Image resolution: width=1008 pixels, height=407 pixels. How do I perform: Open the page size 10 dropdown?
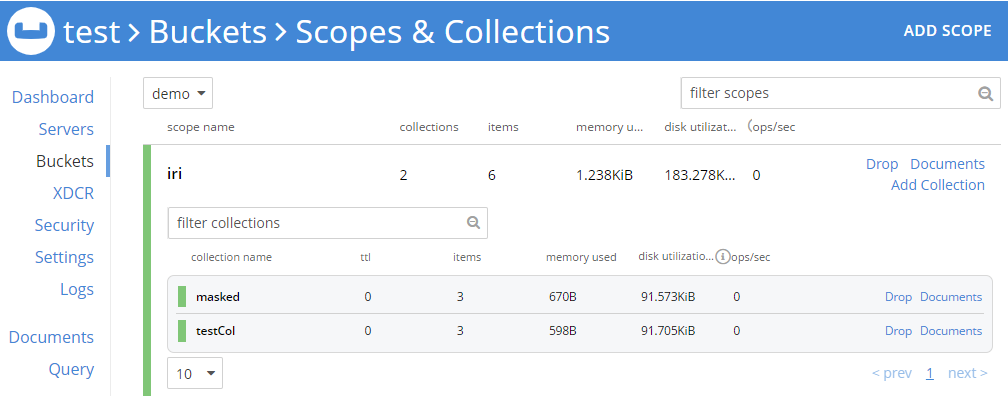tap(195, 374)
